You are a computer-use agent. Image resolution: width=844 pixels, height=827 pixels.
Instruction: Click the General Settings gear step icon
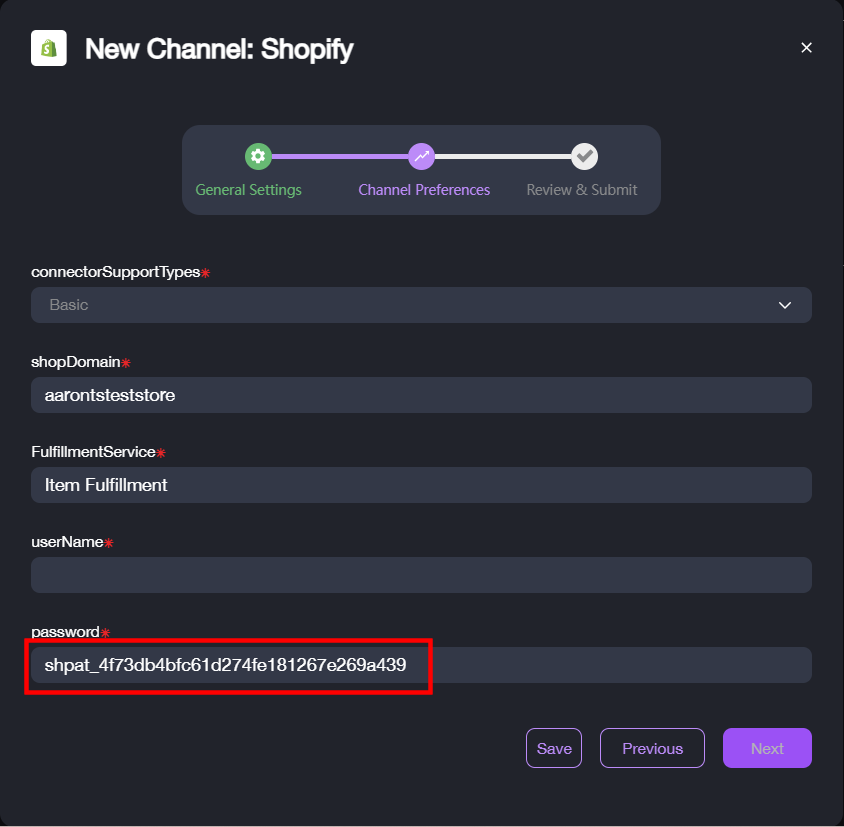coord(258,156)
